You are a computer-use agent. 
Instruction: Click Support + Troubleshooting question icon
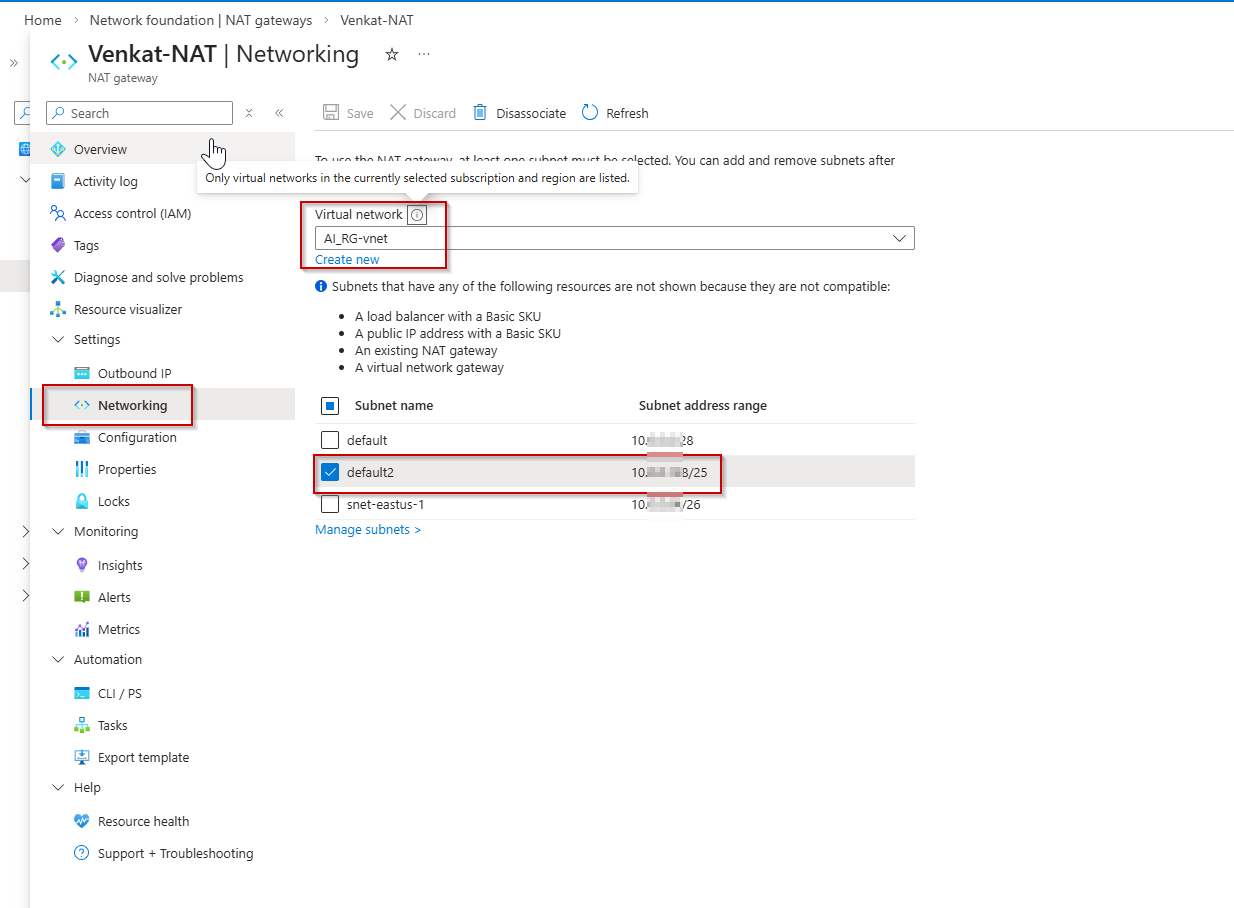(x=81, y=853)
